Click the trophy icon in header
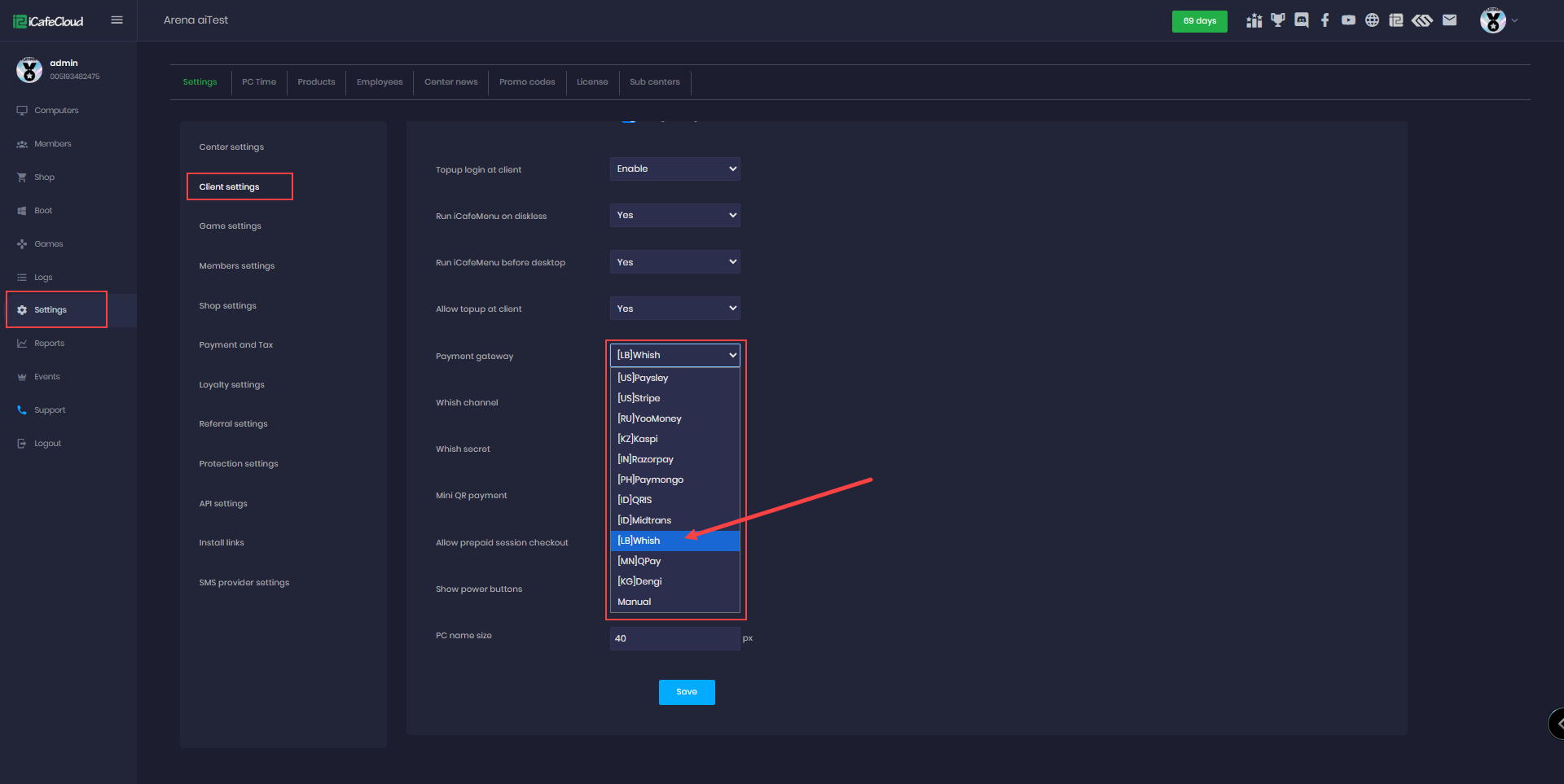 (1278, 20)
